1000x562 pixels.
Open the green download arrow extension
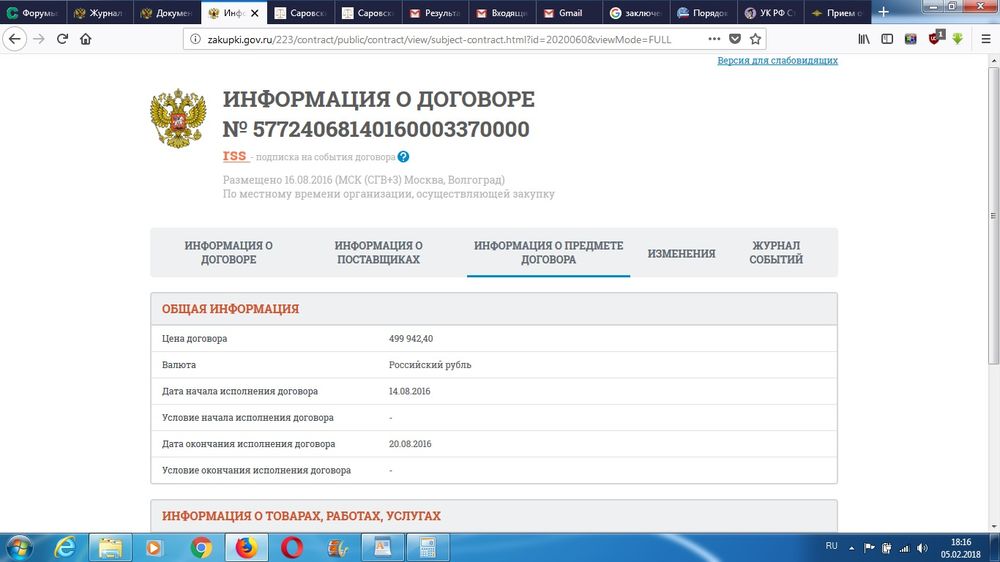[957, 39]
